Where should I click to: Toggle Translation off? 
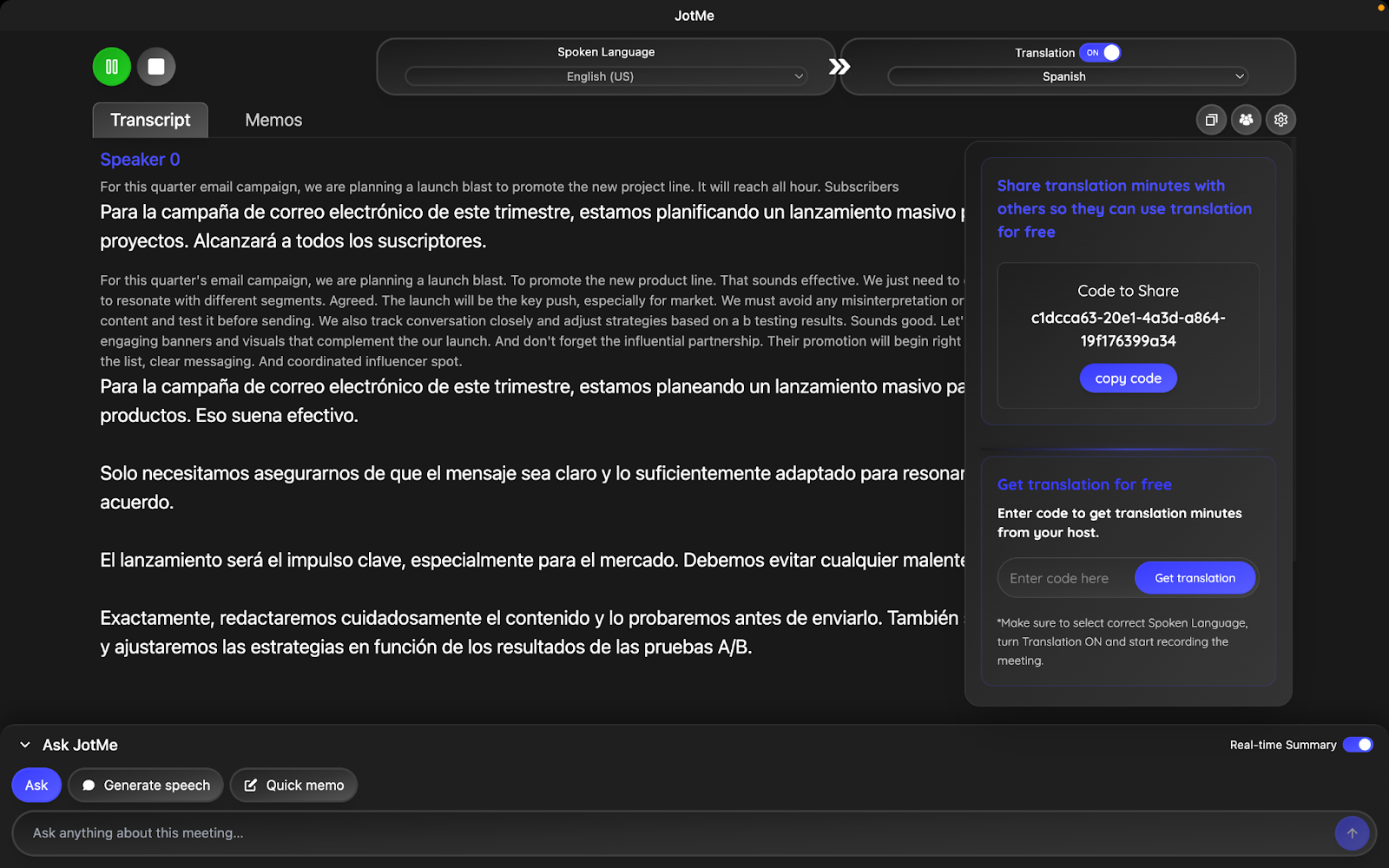coord(1100,52)
